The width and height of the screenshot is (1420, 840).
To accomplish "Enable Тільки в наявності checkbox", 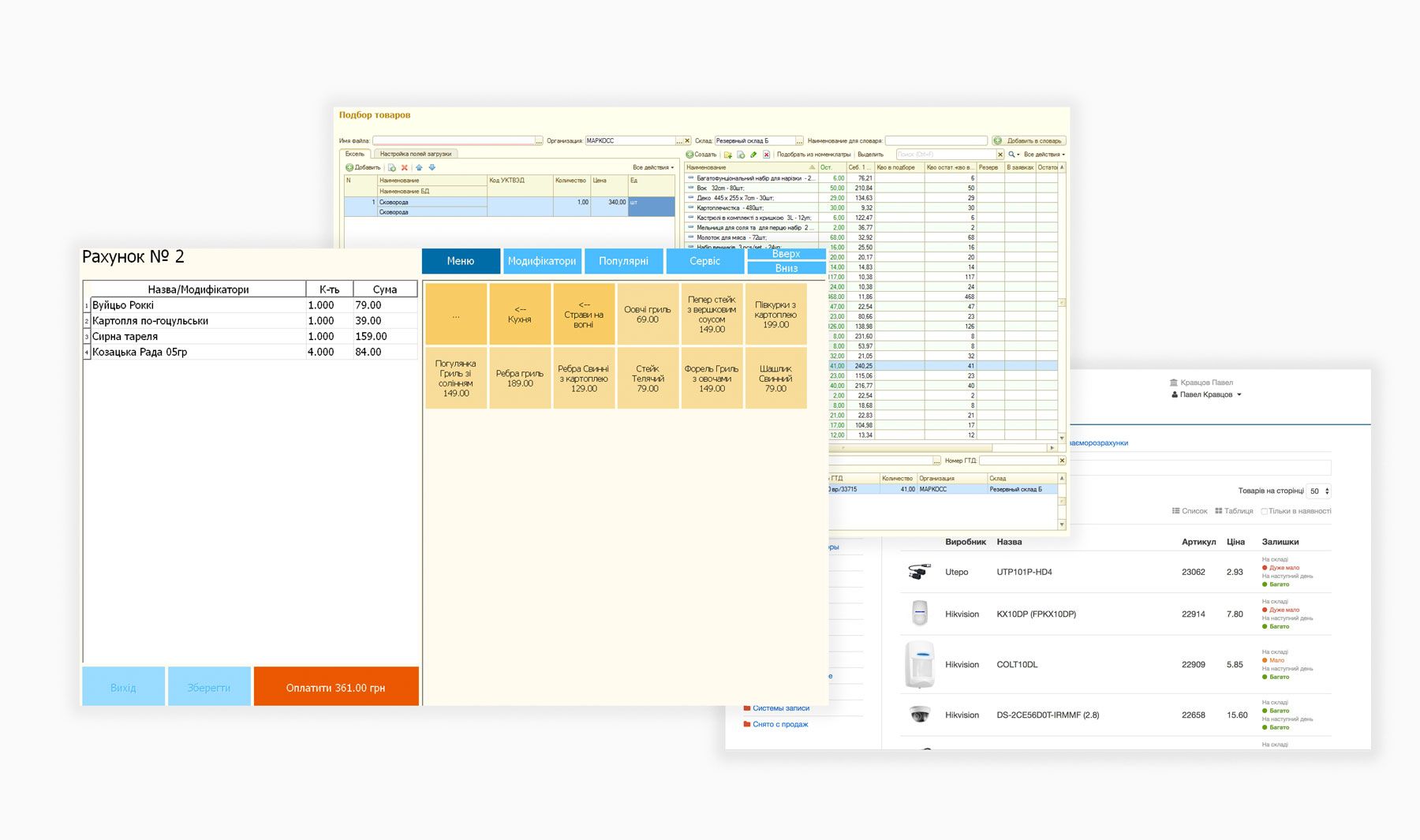I will (x=1264, y=511).
